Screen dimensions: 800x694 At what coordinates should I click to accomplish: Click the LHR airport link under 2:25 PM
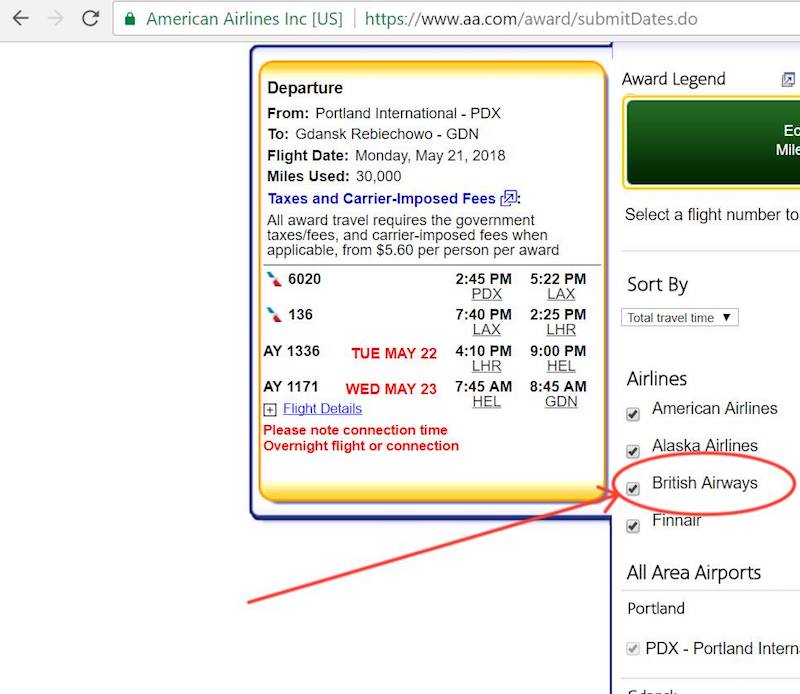pyautogui.click(x=561, y=329)
